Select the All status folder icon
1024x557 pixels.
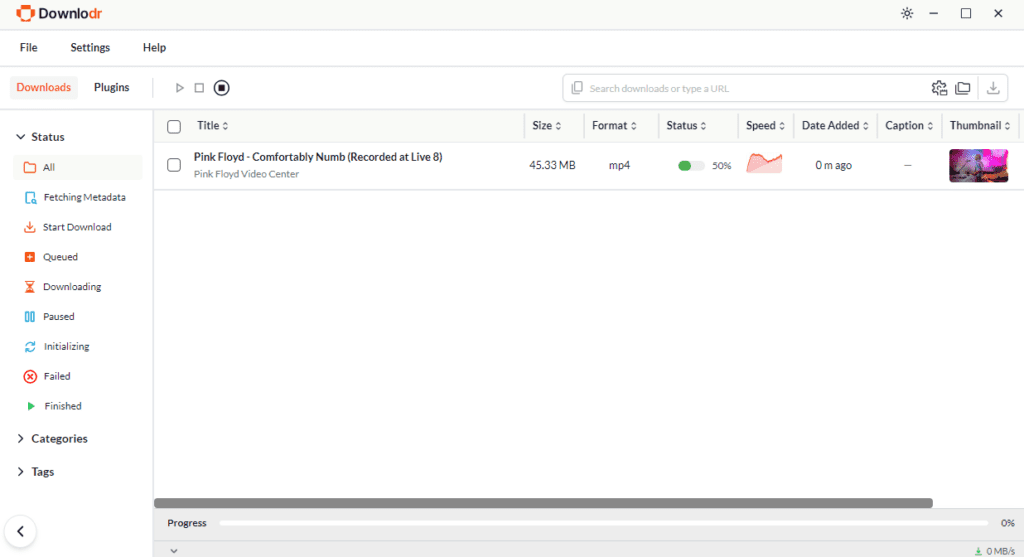[29, 167]
